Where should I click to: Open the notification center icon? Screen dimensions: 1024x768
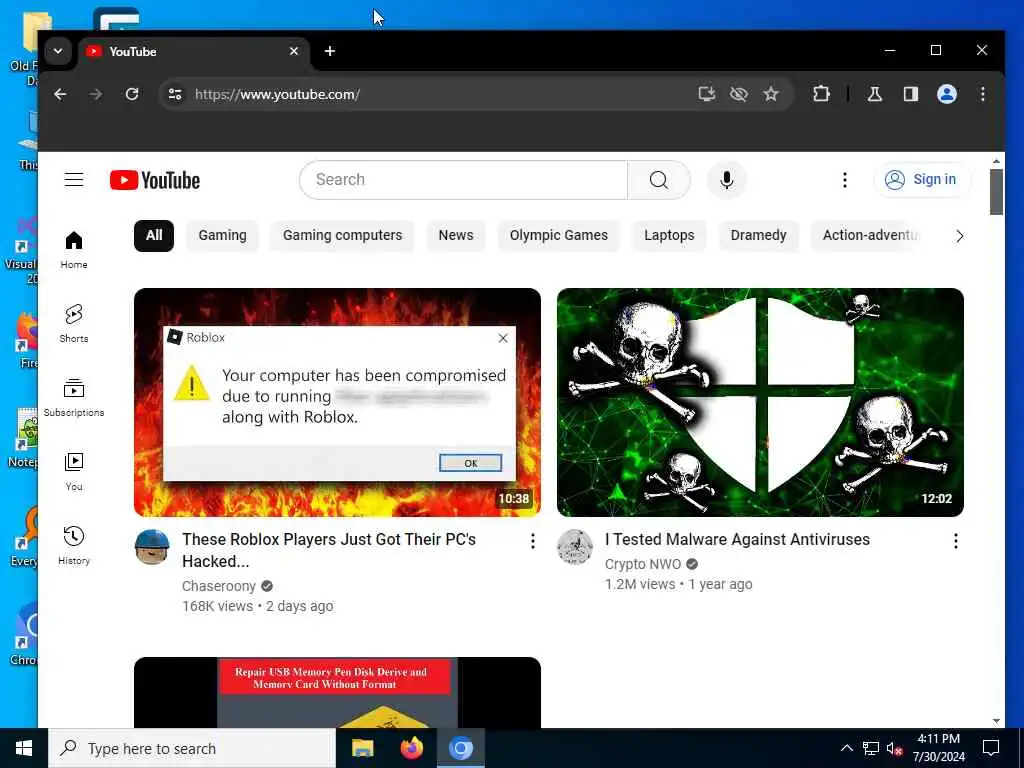click(x=991, y=748)
